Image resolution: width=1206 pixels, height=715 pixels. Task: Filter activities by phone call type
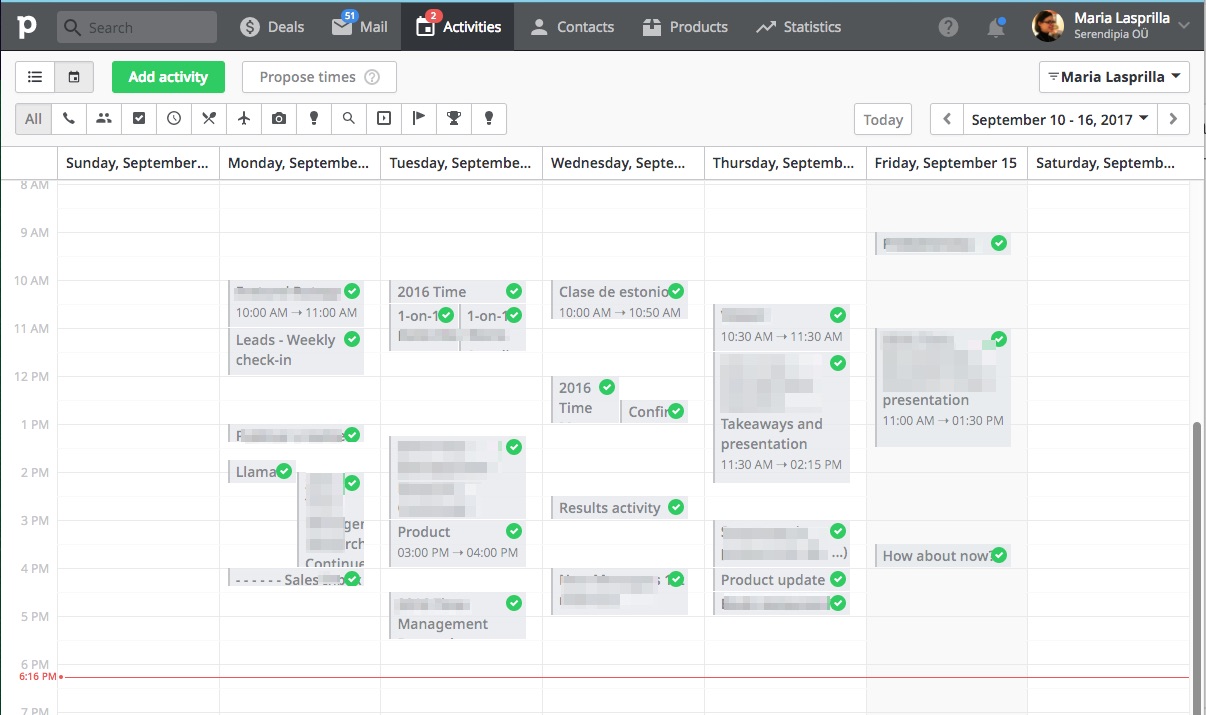pyautogui.click(x=68, y=119)
